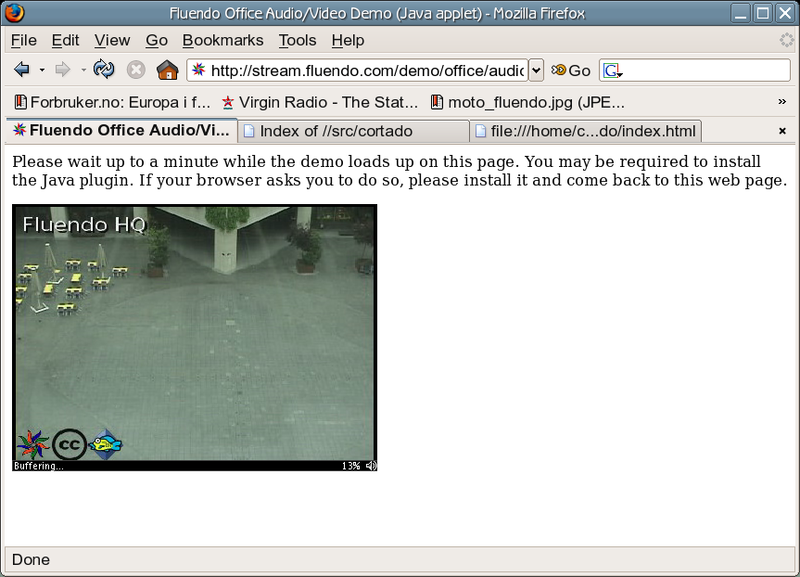The image size is (800, 577).
Task: Show more bookmarks via the chevron
Action: pos(782,102)
